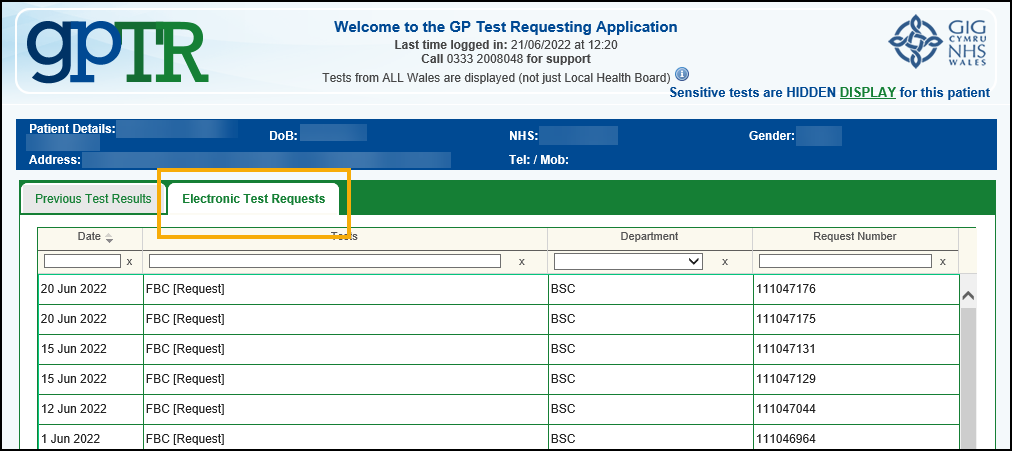Clear the Department filter with its x
Screen dimensions: 1012x451
[x=723, y=261]
